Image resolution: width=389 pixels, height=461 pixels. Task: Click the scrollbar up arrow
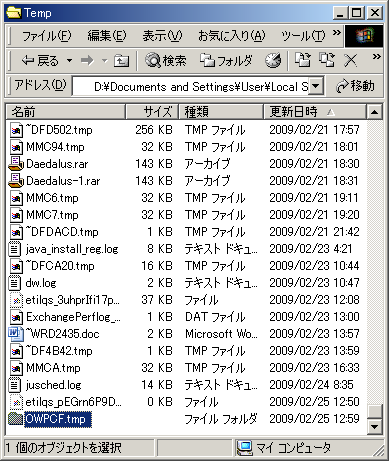click(x=374, y=112)
